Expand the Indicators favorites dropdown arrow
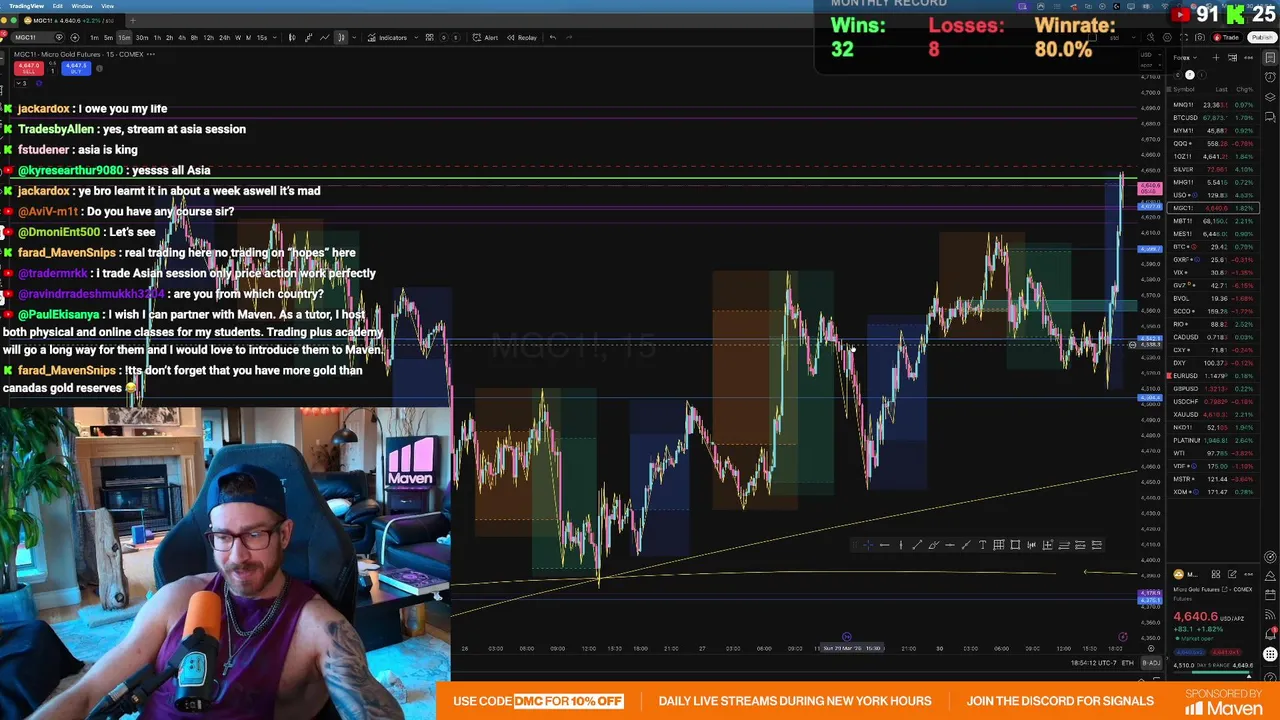 pos(416,37)
